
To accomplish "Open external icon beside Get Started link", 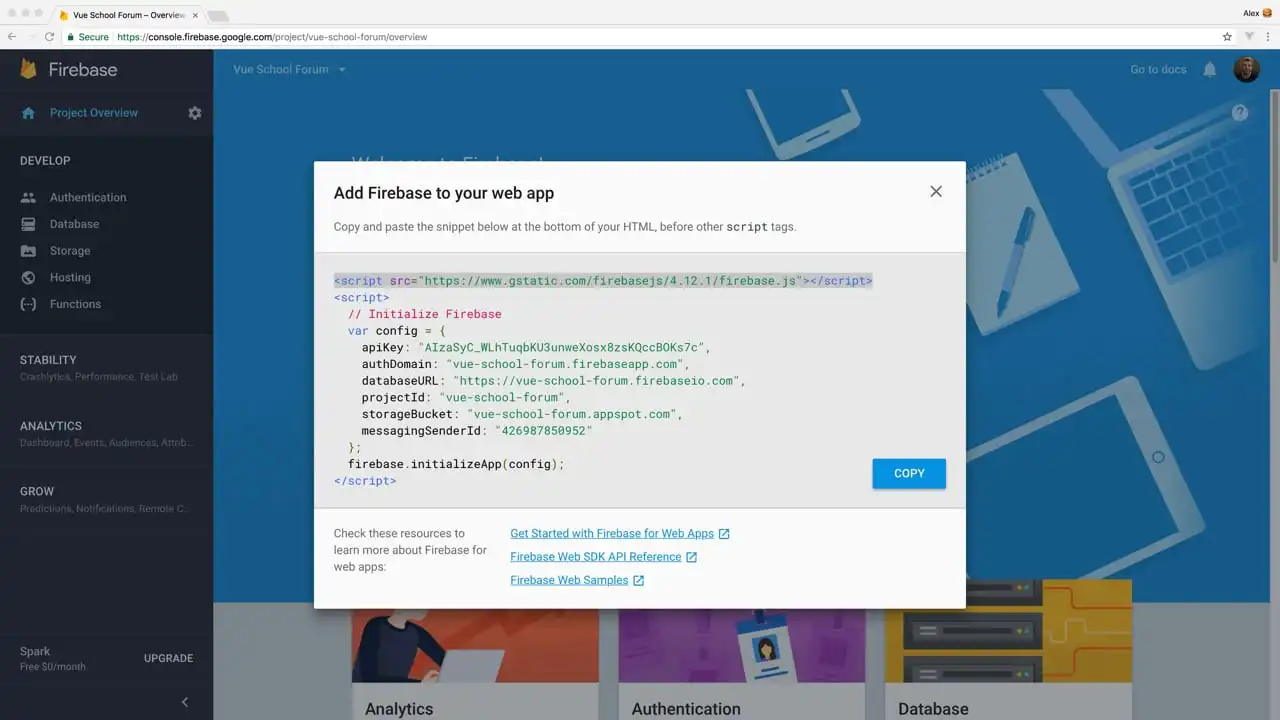I will [724, 534].
